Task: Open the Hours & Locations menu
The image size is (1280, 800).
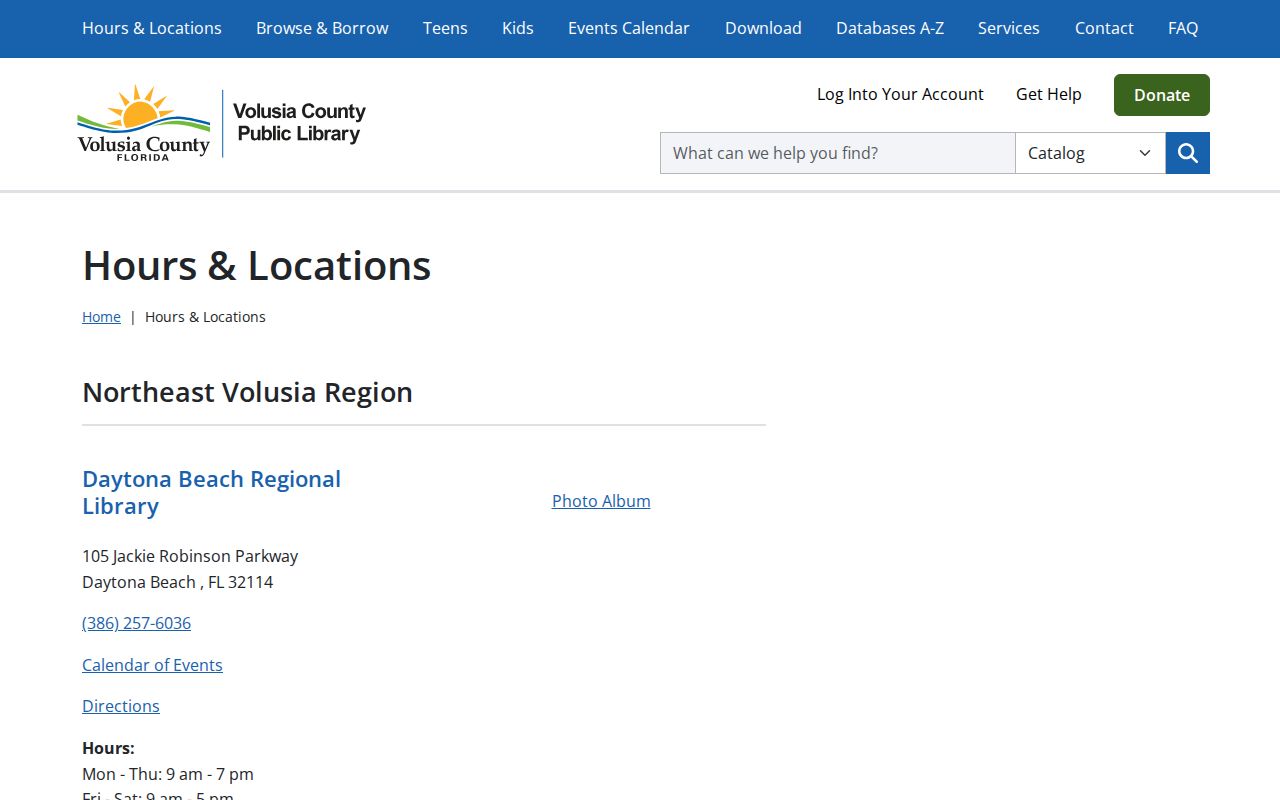Action: [152, 28]
